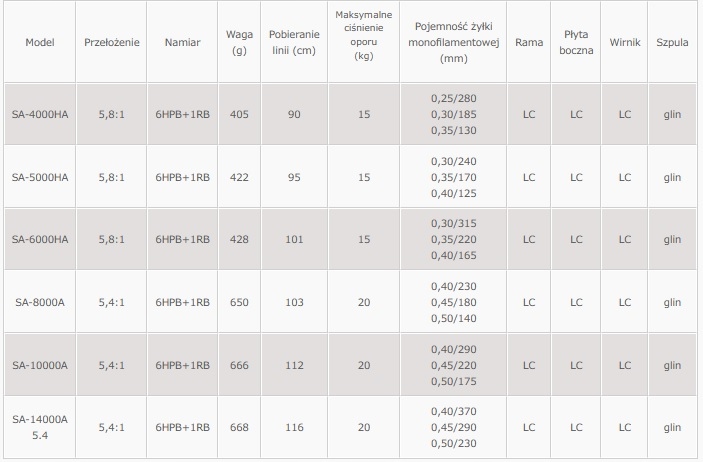Select the Przełożenie column header
Screen dimensions: 703x462
pyautogui.click(x=112, y=43)
